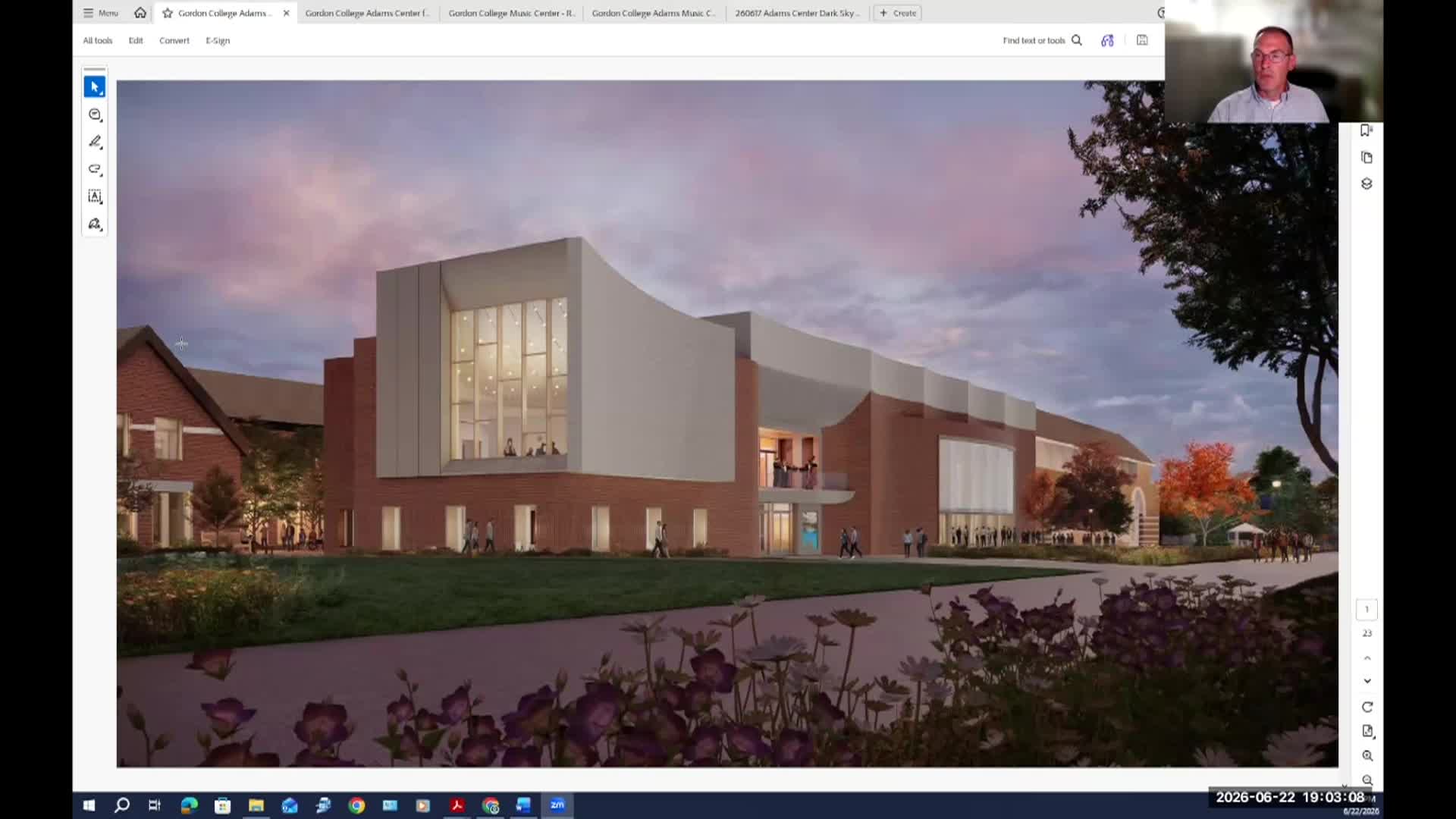Open Google Chrome from the taskbar
Screen dimensions: 1456x819
tap(356, 805)
